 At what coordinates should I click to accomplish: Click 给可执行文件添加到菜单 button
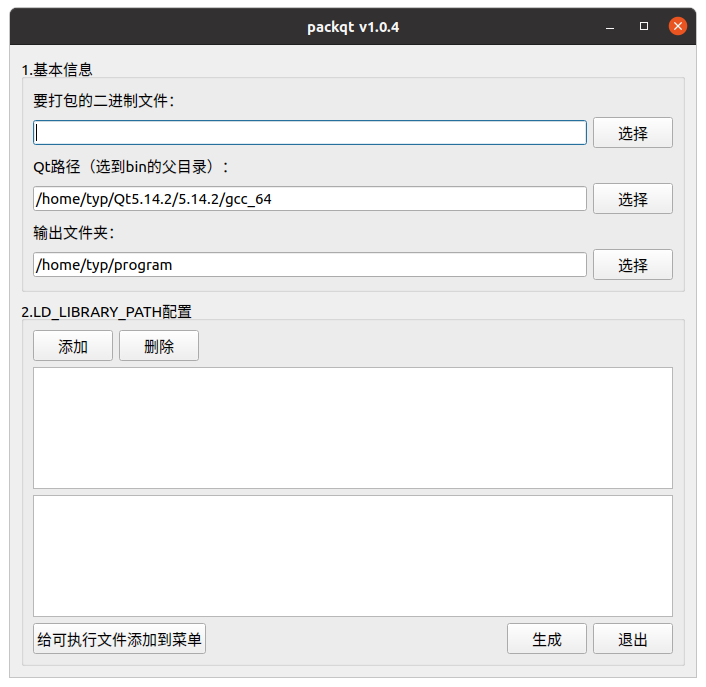(x=119, y=639)
